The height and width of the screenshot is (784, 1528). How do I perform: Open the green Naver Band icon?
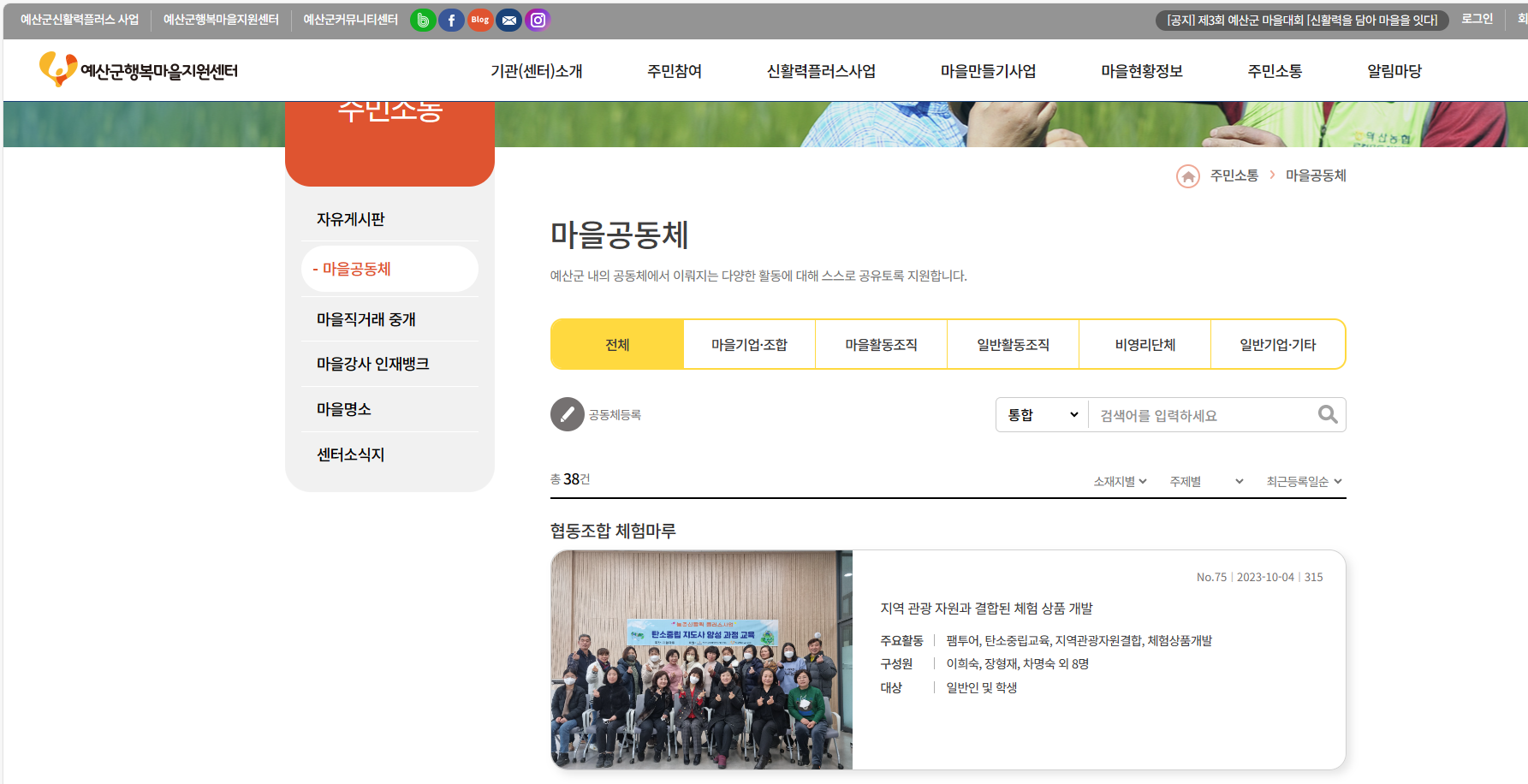[423, 20]
